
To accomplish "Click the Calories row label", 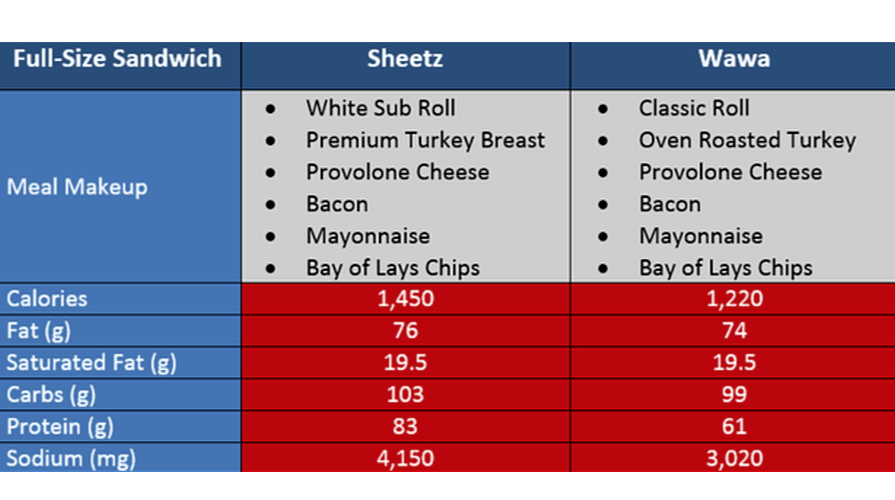I will (x=47, y=298).
